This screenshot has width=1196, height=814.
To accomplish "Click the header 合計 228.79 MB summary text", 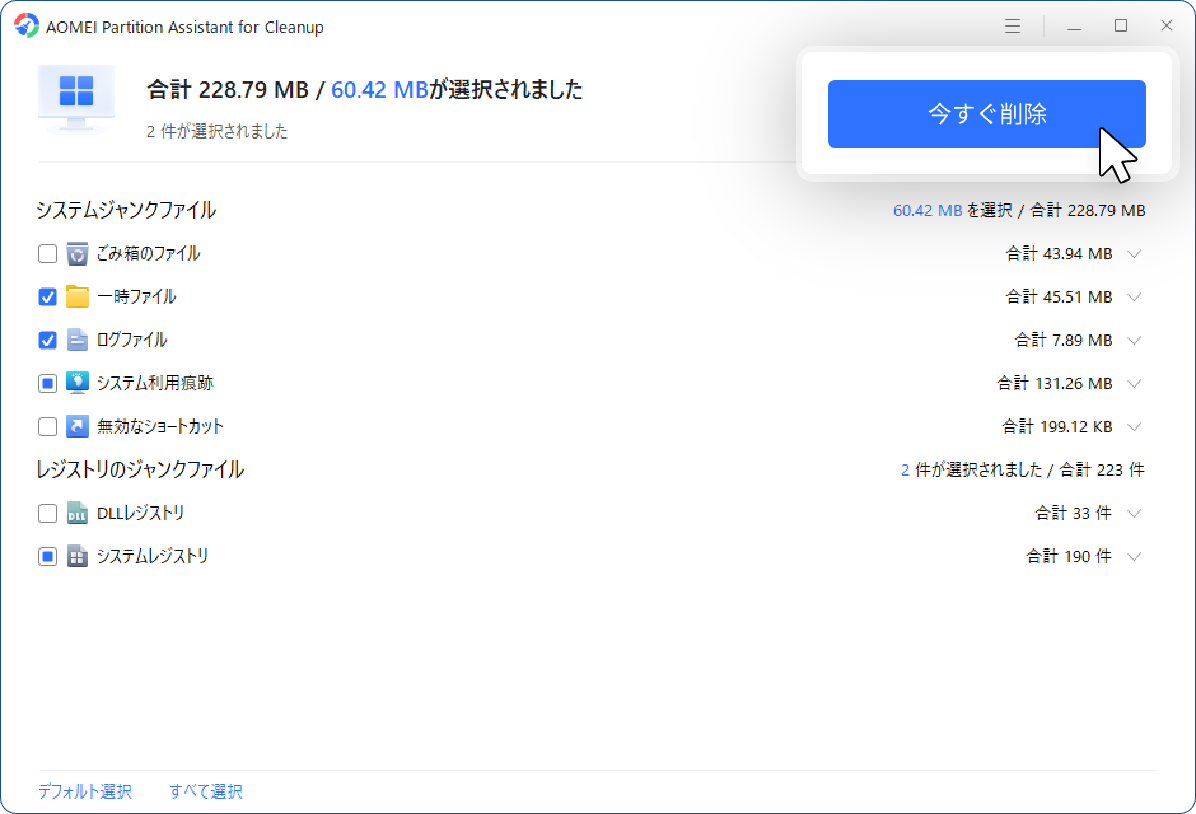I will [x=228, y=89].
